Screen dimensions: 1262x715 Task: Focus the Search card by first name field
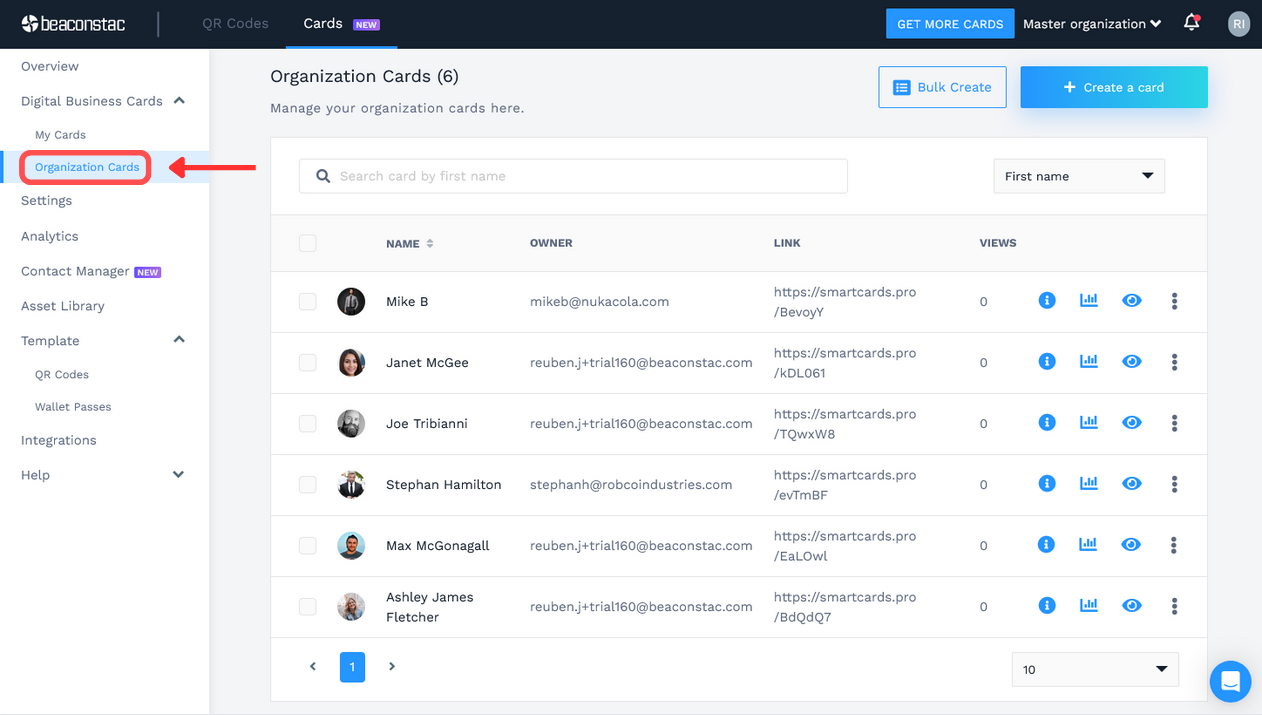[573, 176]
